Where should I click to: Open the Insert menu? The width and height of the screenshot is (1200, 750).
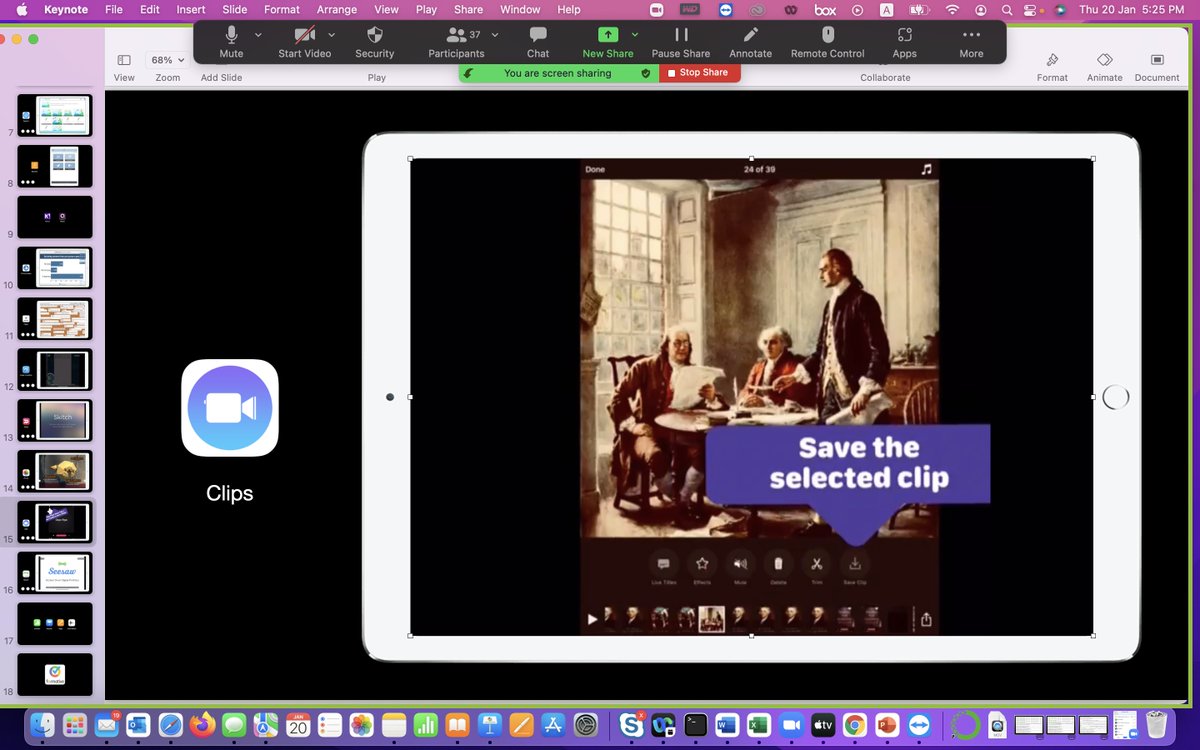(191, 9)
